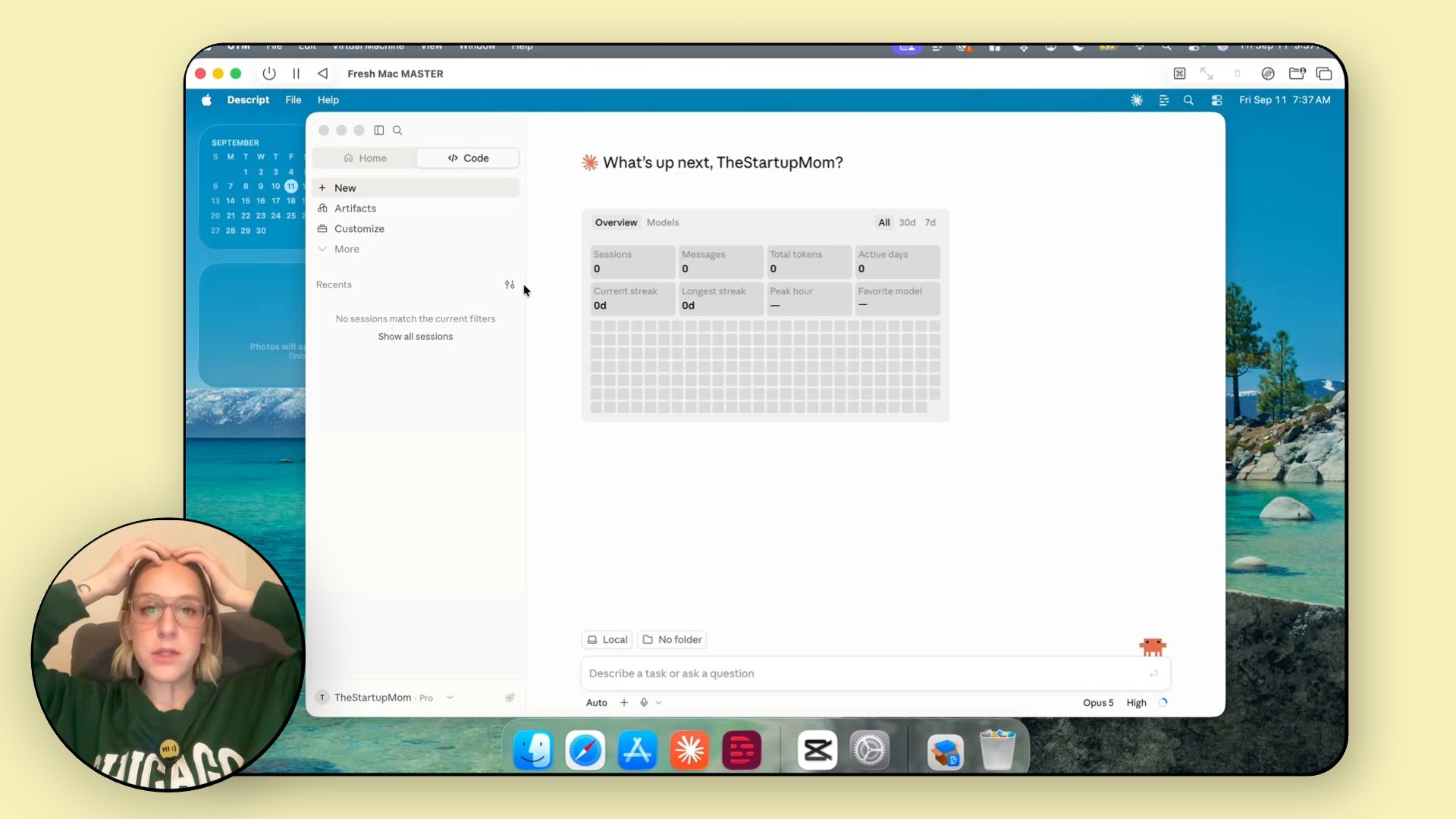Click today's date 11 in calendar widget
Viewport: 1456px width, 819px height.
tap(291, 186)
